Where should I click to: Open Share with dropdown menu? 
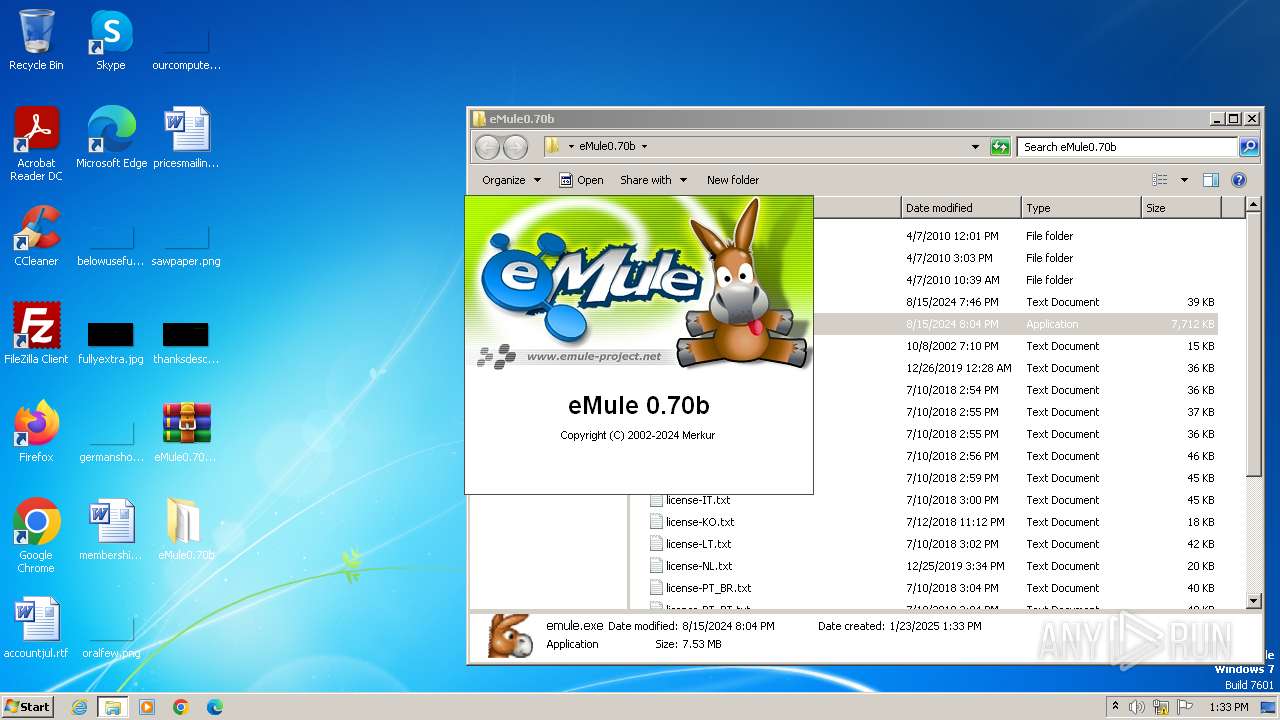654,180
